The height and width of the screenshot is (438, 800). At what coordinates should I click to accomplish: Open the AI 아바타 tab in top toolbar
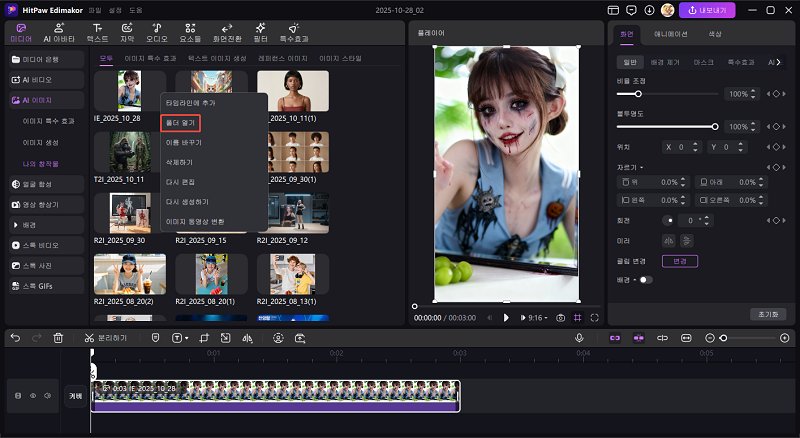(x=58, y=32)
